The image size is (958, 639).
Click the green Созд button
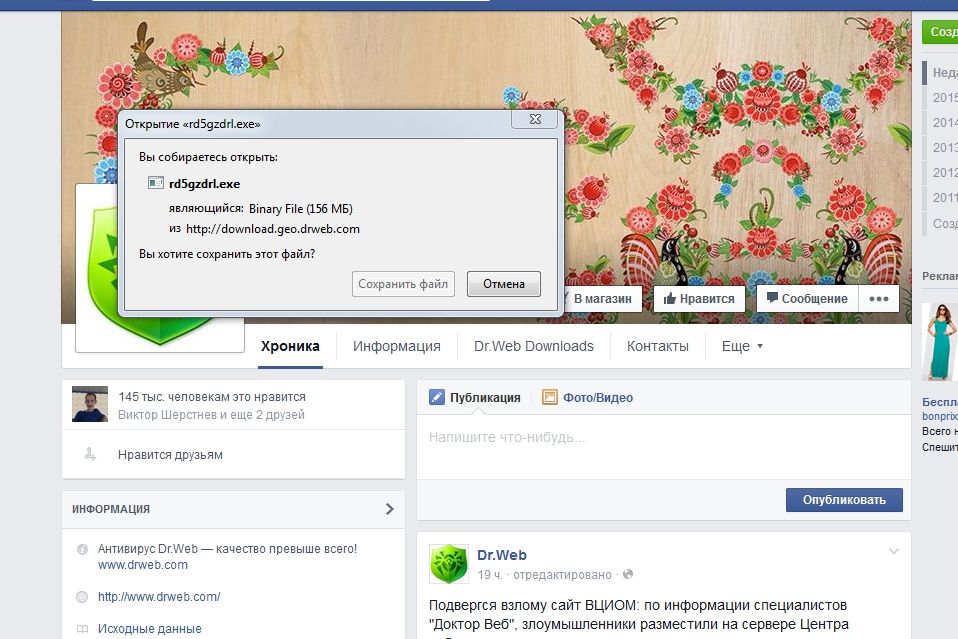[x=940, y=31]
